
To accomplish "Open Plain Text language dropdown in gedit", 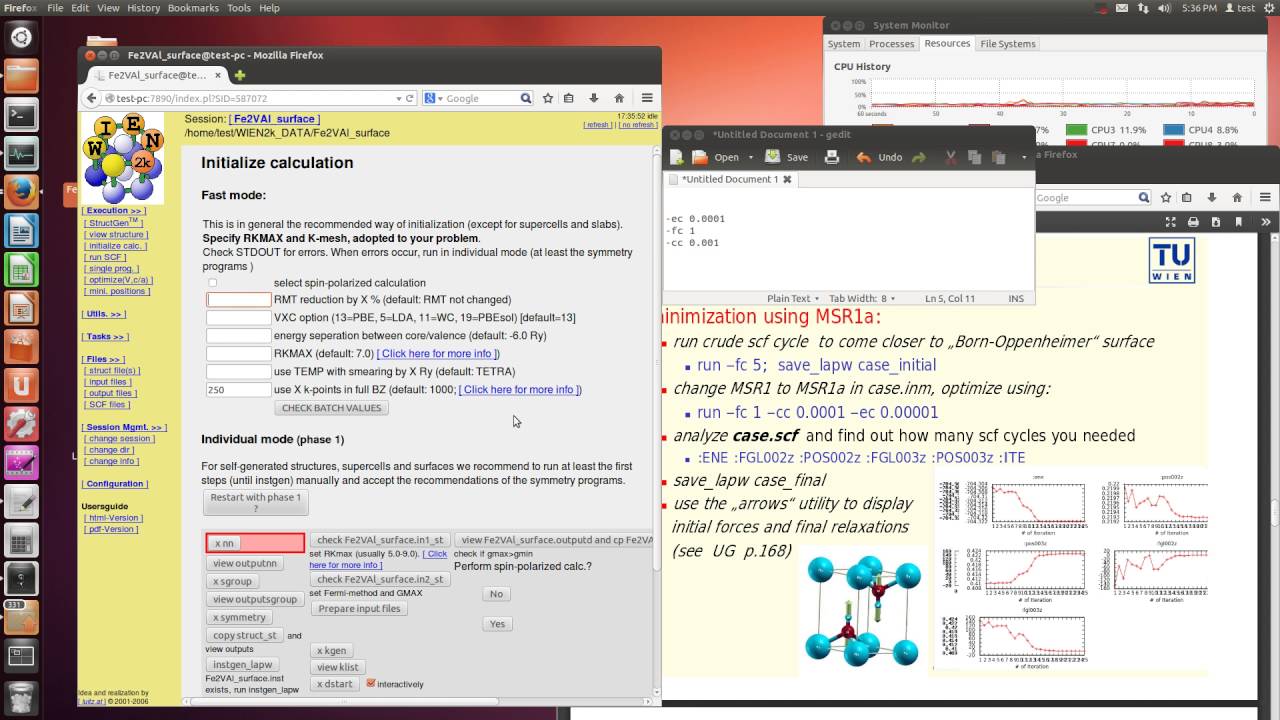I will (x=793, y=298).
